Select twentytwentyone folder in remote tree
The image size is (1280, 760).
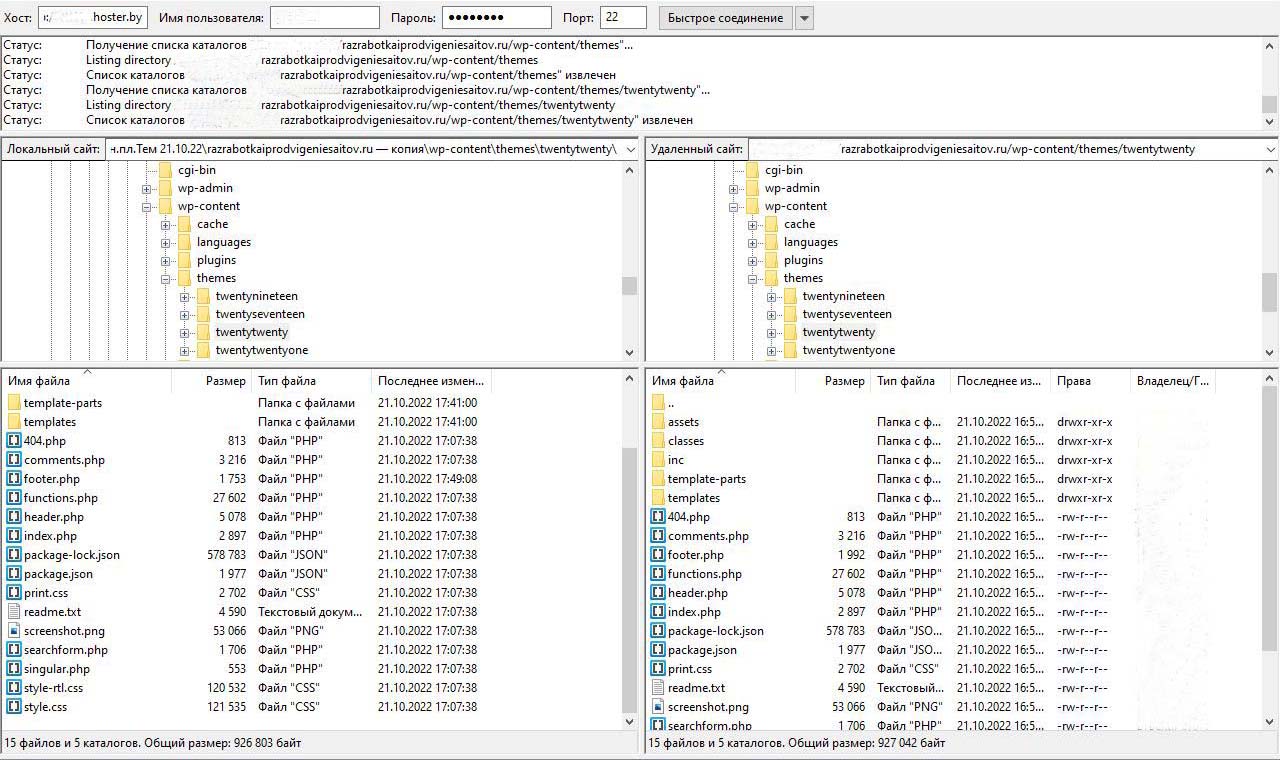click(848, 350)
